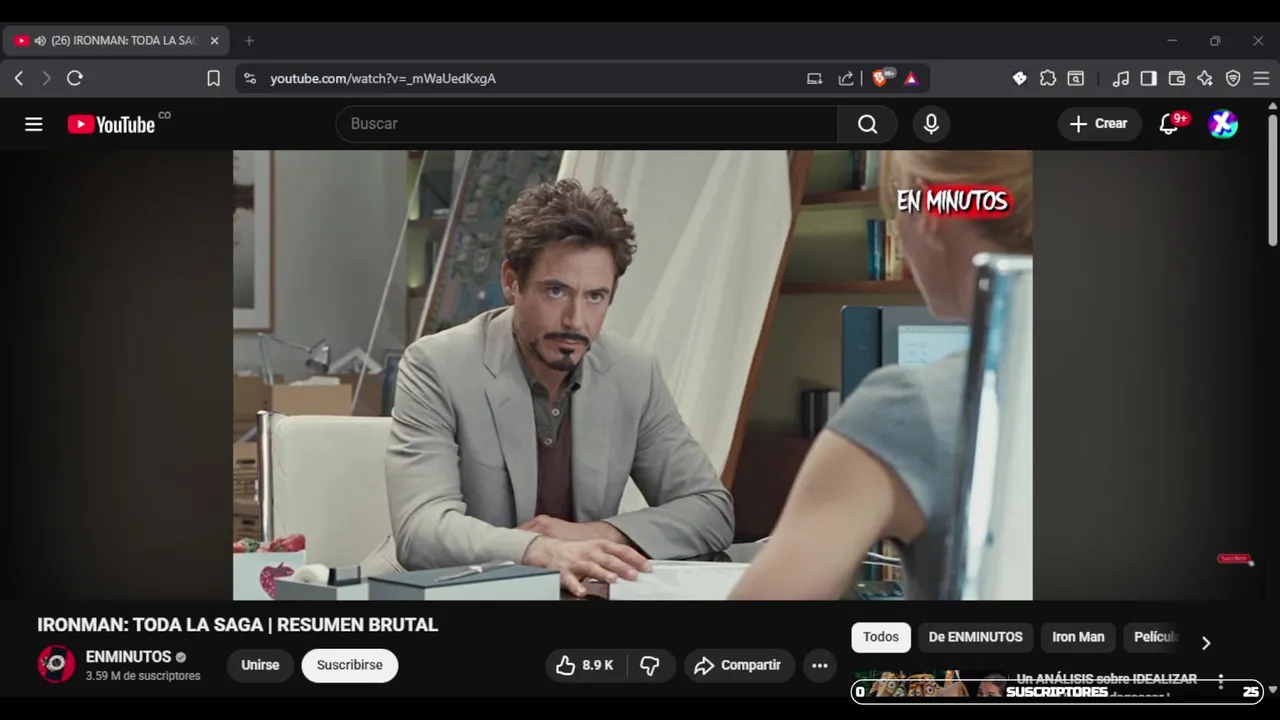Viewport: 1280px width, 720px height.
Task: Mute the tab via the speaker icon
Action: pos(40,41)
